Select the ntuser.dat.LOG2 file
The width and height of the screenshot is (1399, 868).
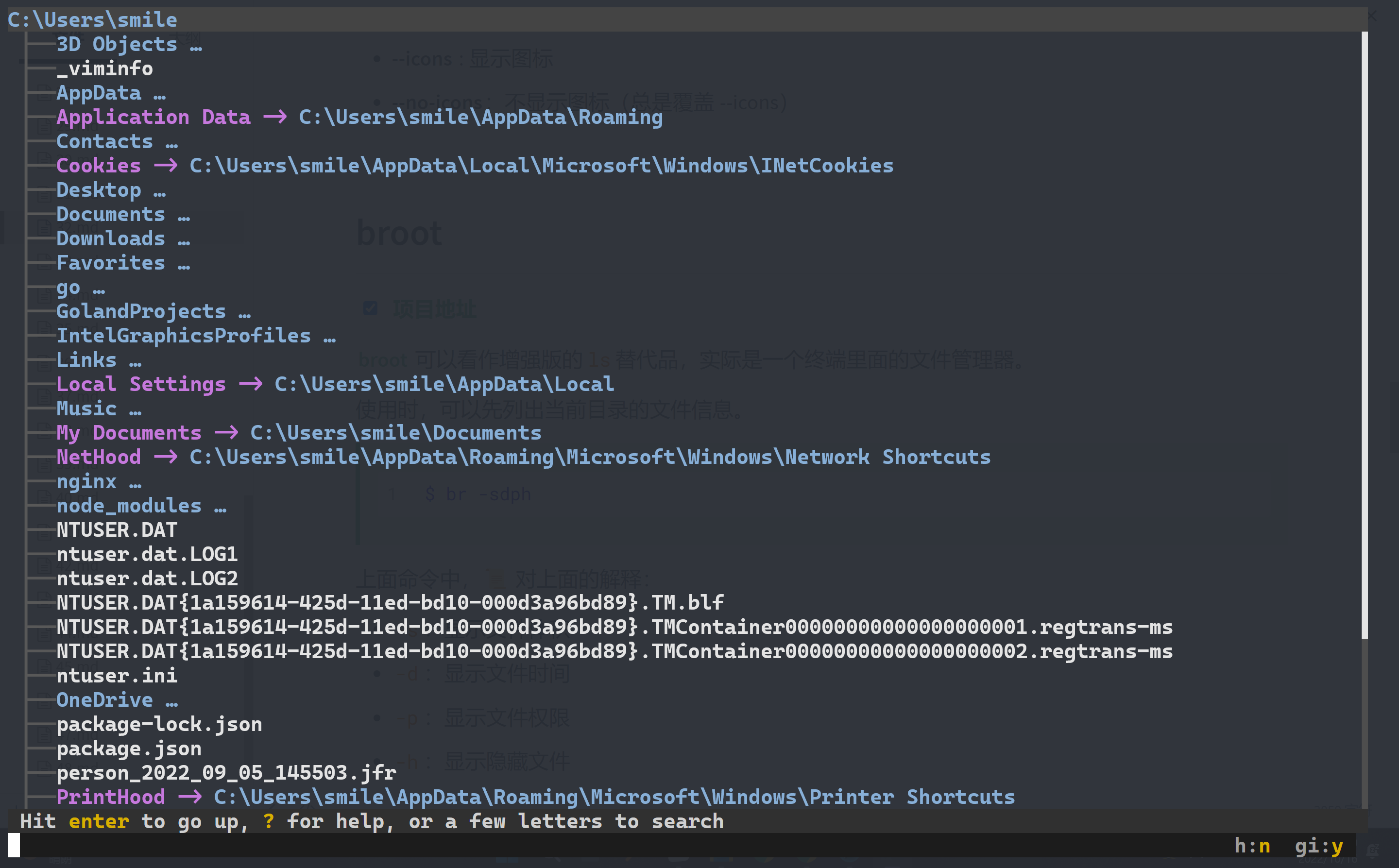(x=147, y=579)
